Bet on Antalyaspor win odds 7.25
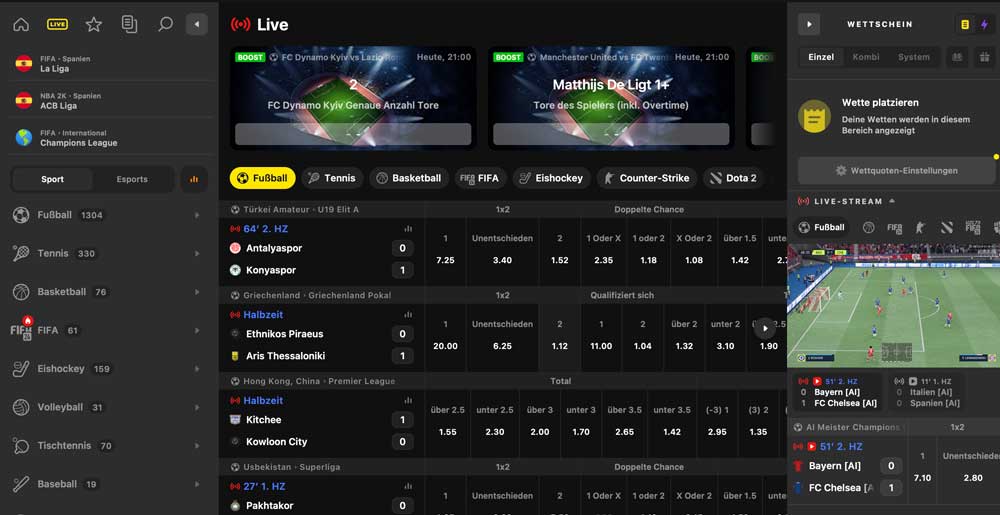Viewport: 1000px width, 515px height. pos(445,252)
